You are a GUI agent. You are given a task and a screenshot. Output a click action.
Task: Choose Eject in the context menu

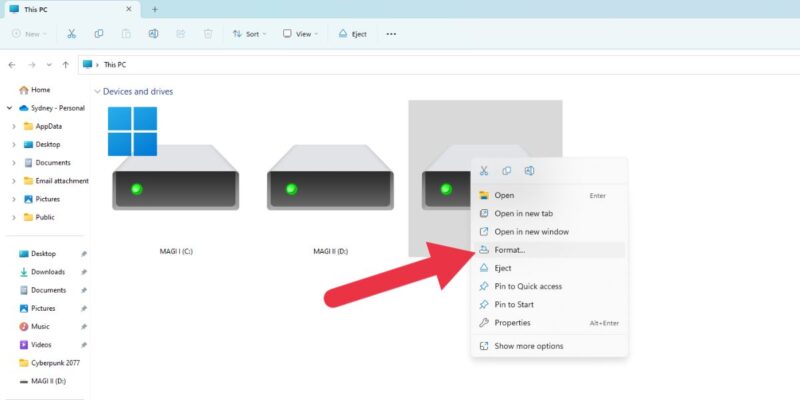click(549, 268)
